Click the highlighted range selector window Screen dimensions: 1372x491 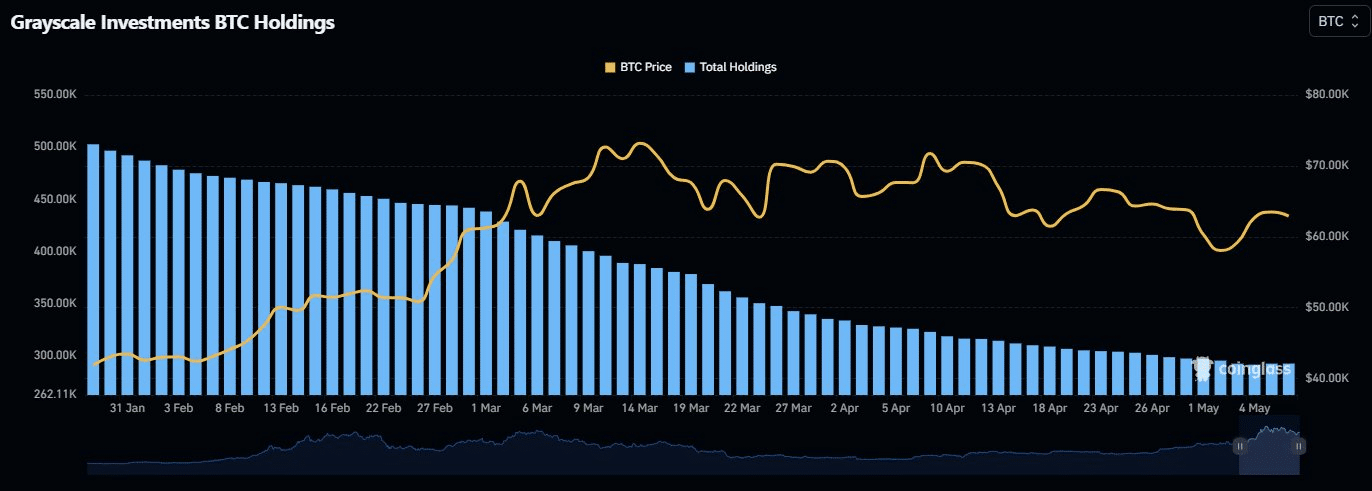coord(1270,445)
